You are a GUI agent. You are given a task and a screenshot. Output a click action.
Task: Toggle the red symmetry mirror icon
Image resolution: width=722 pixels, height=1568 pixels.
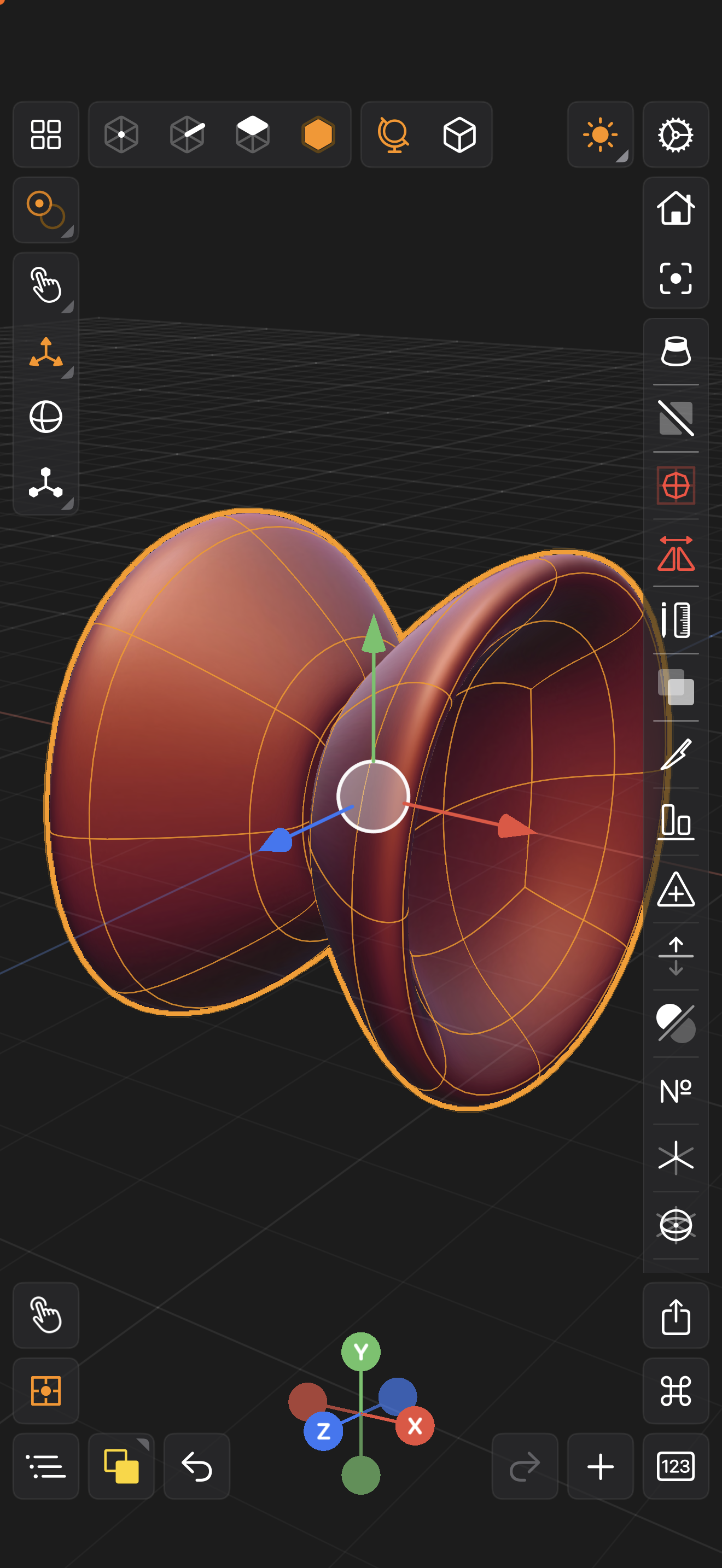pyautogui.click(x=676, y=553)
